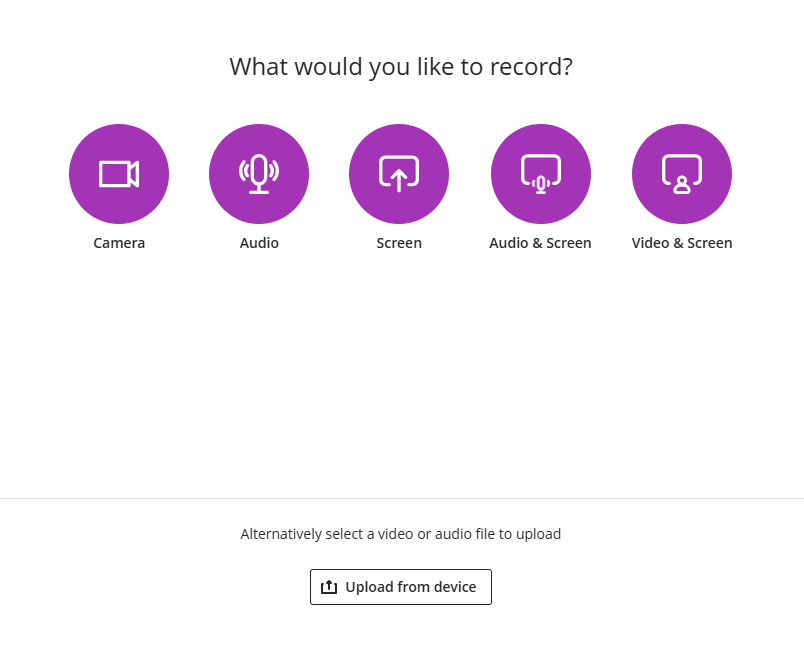
Task: Click the horizontal divider above the upload section
Action: coord(400,498)
